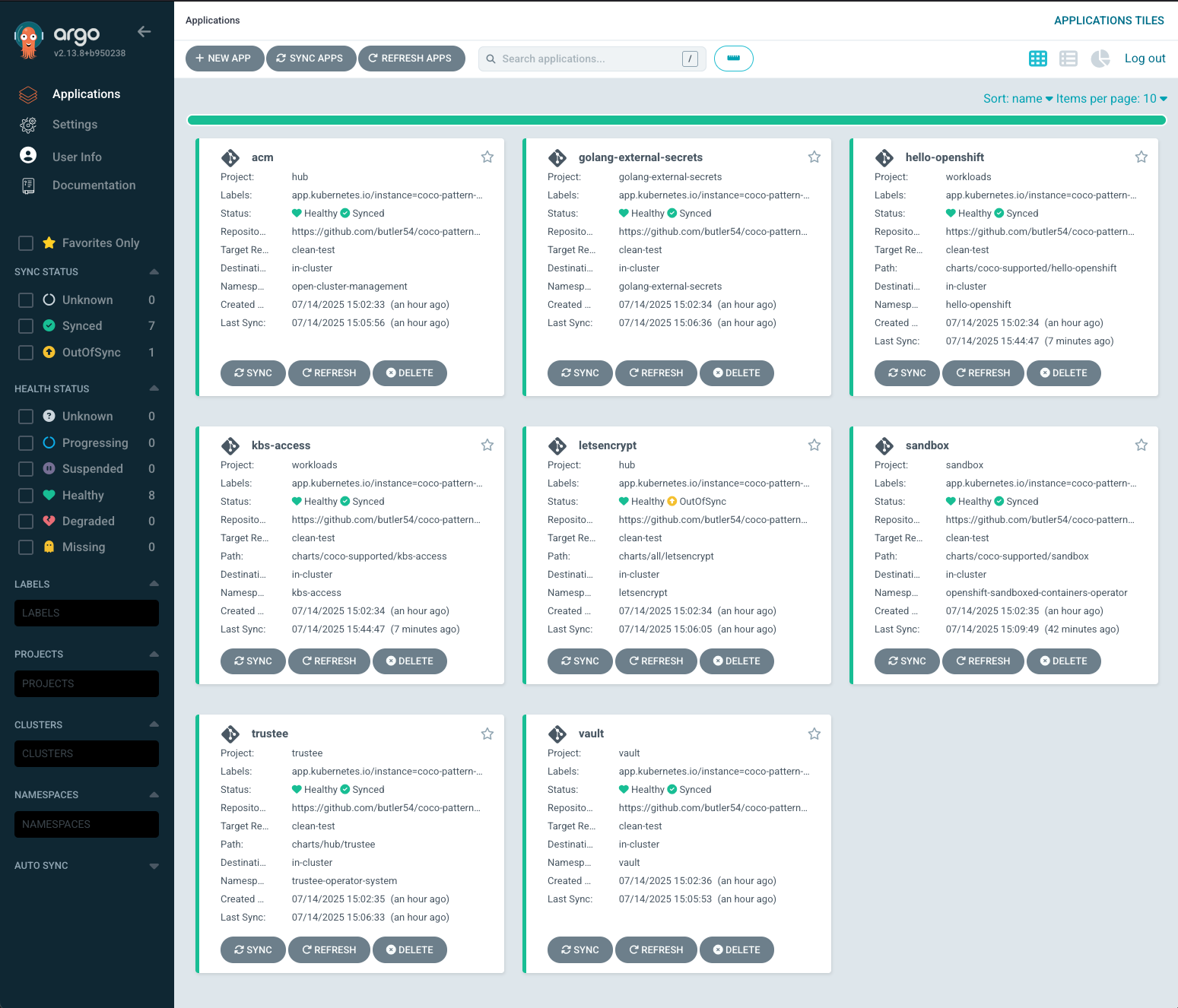
Task: Open the summary pie chart view
Action: pos(1100,59)
